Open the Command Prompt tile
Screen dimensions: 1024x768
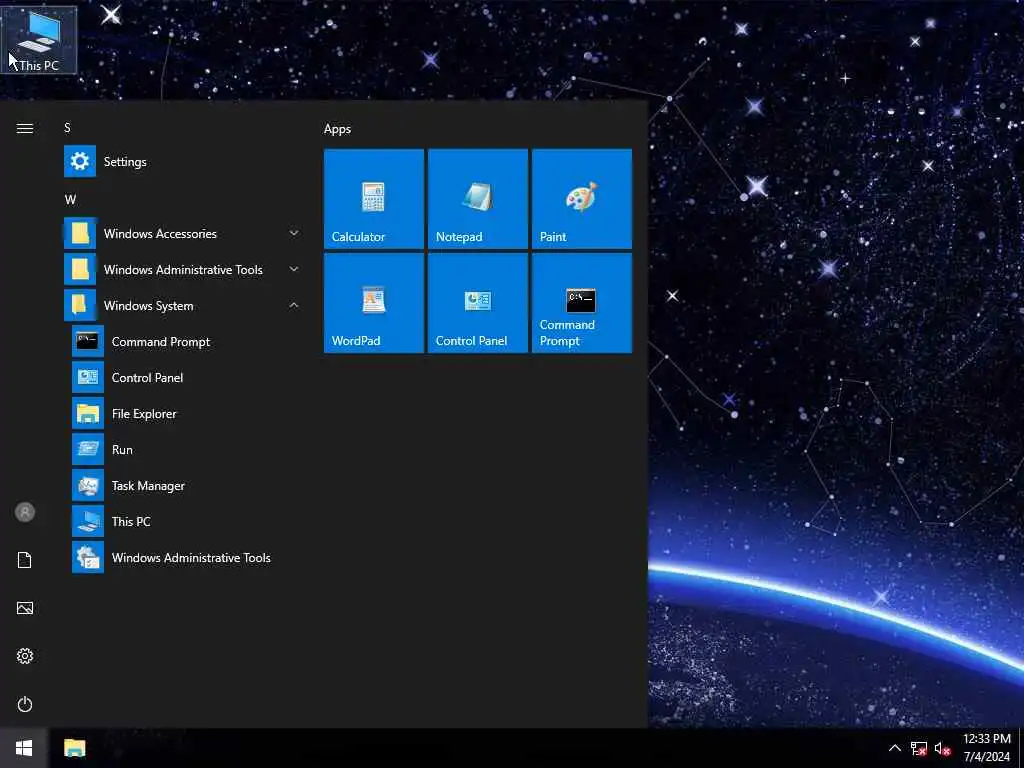582,303
